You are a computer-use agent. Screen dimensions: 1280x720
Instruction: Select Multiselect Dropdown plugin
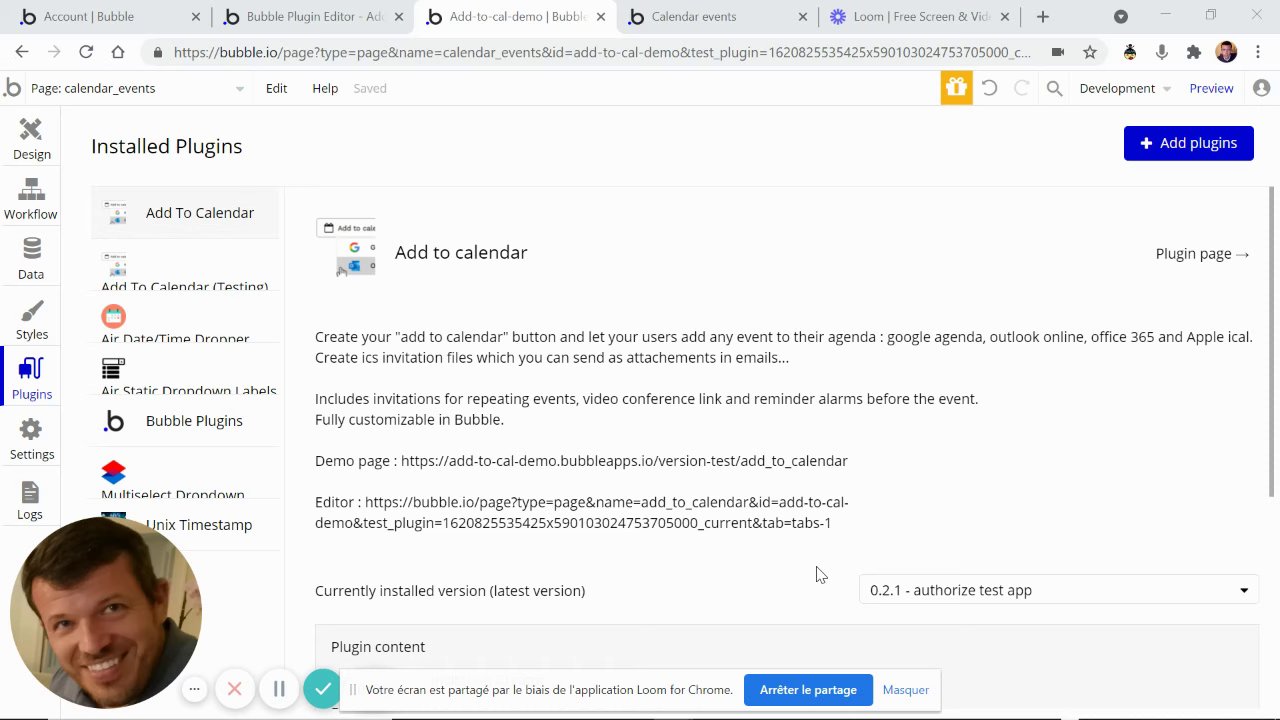point(186,473)
